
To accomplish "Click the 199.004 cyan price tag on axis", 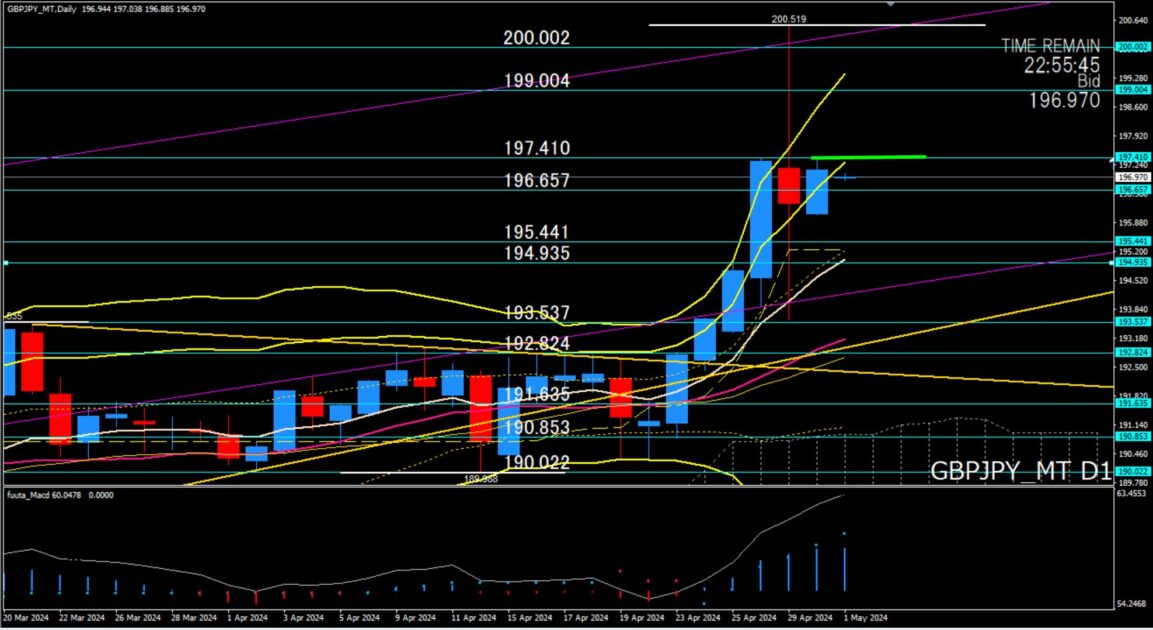I will pos(1132,89).
